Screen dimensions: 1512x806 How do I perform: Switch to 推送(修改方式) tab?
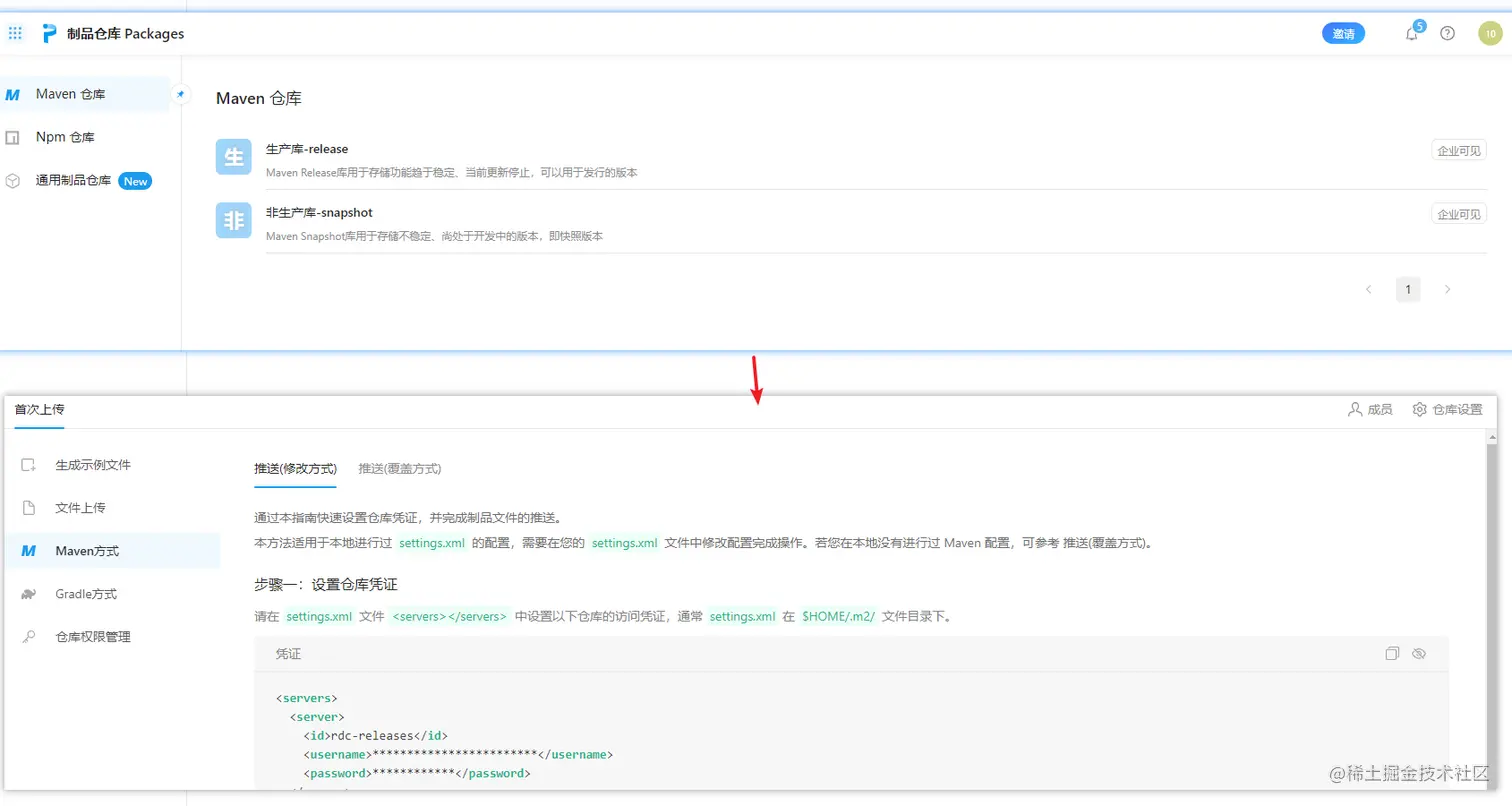click(295, 468)
